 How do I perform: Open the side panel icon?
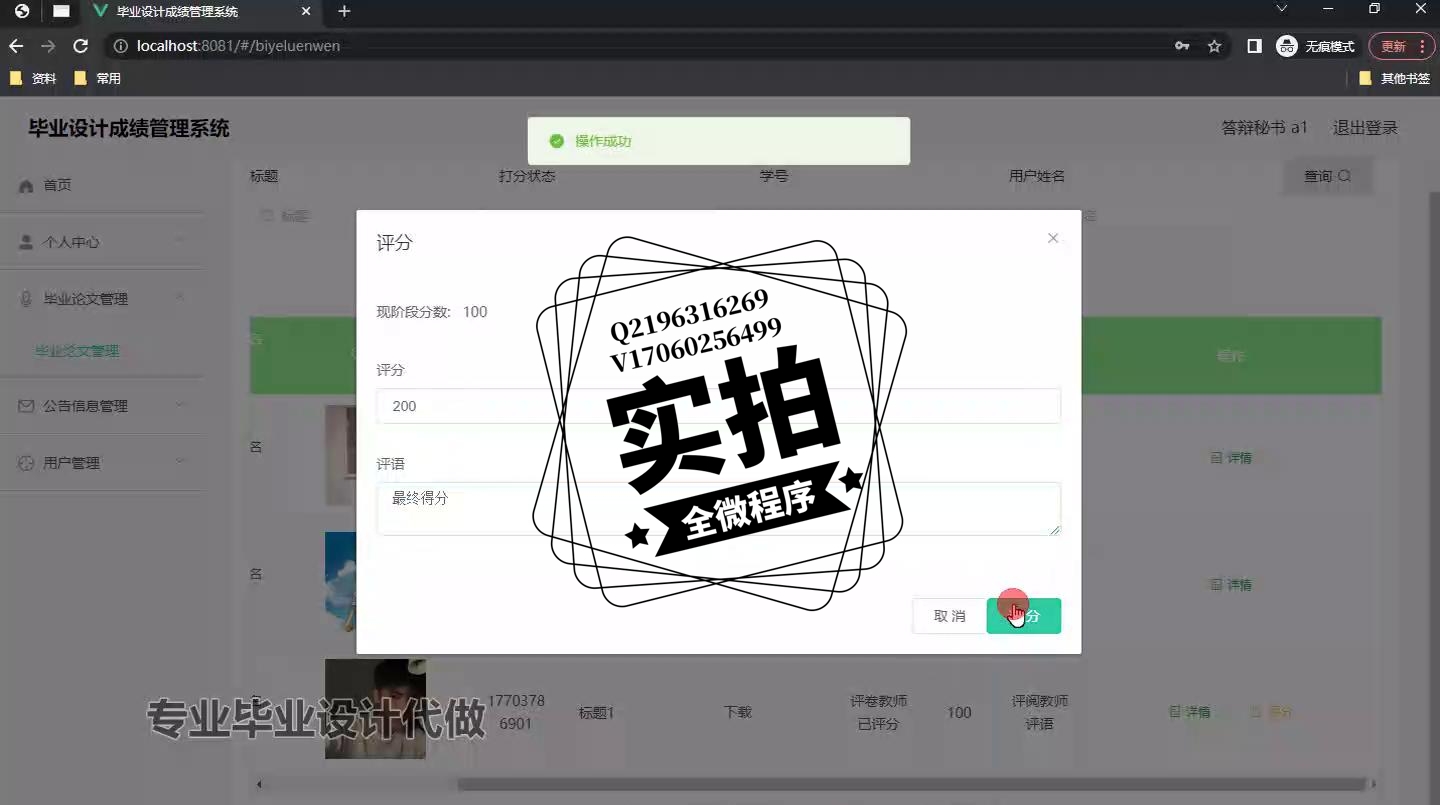coord(1254,46)
